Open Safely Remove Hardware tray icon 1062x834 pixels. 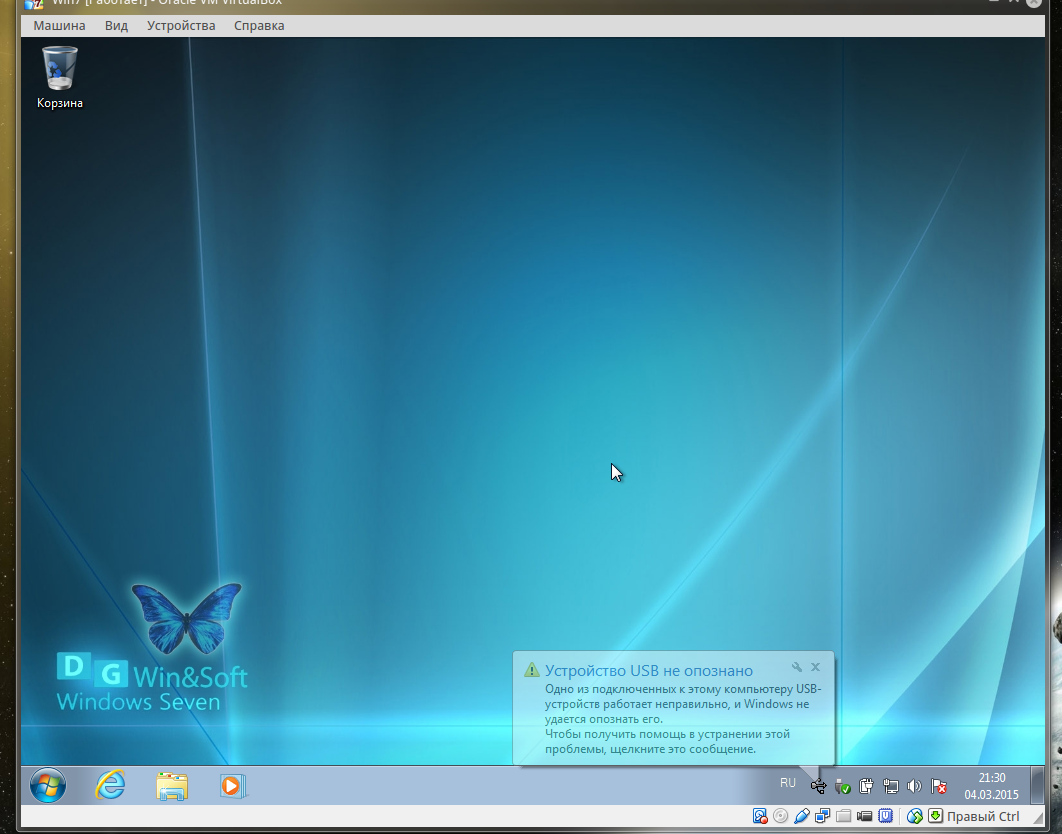pos(842,786)
